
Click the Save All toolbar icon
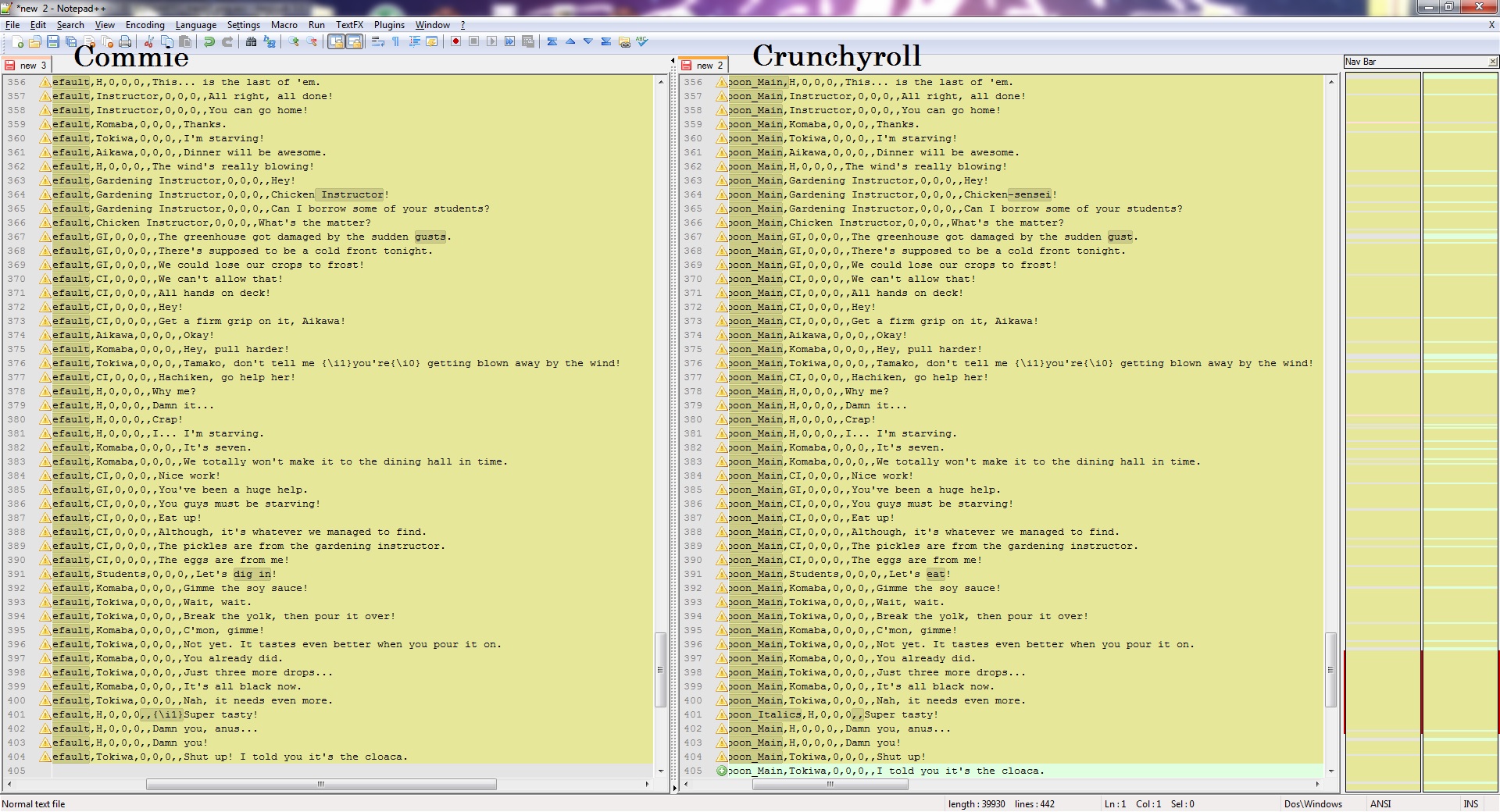[71, 41]
